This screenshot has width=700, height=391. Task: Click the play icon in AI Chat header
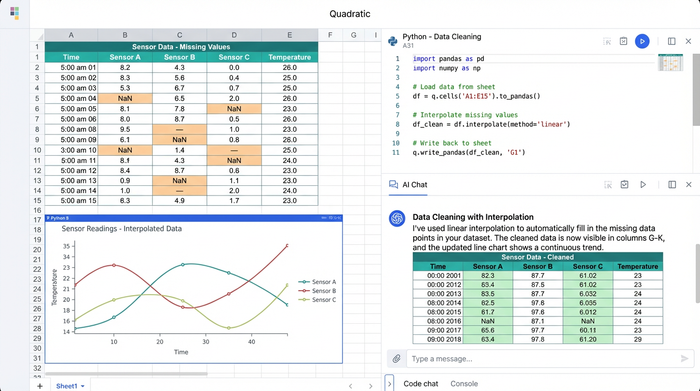click(x=643, y=184)
